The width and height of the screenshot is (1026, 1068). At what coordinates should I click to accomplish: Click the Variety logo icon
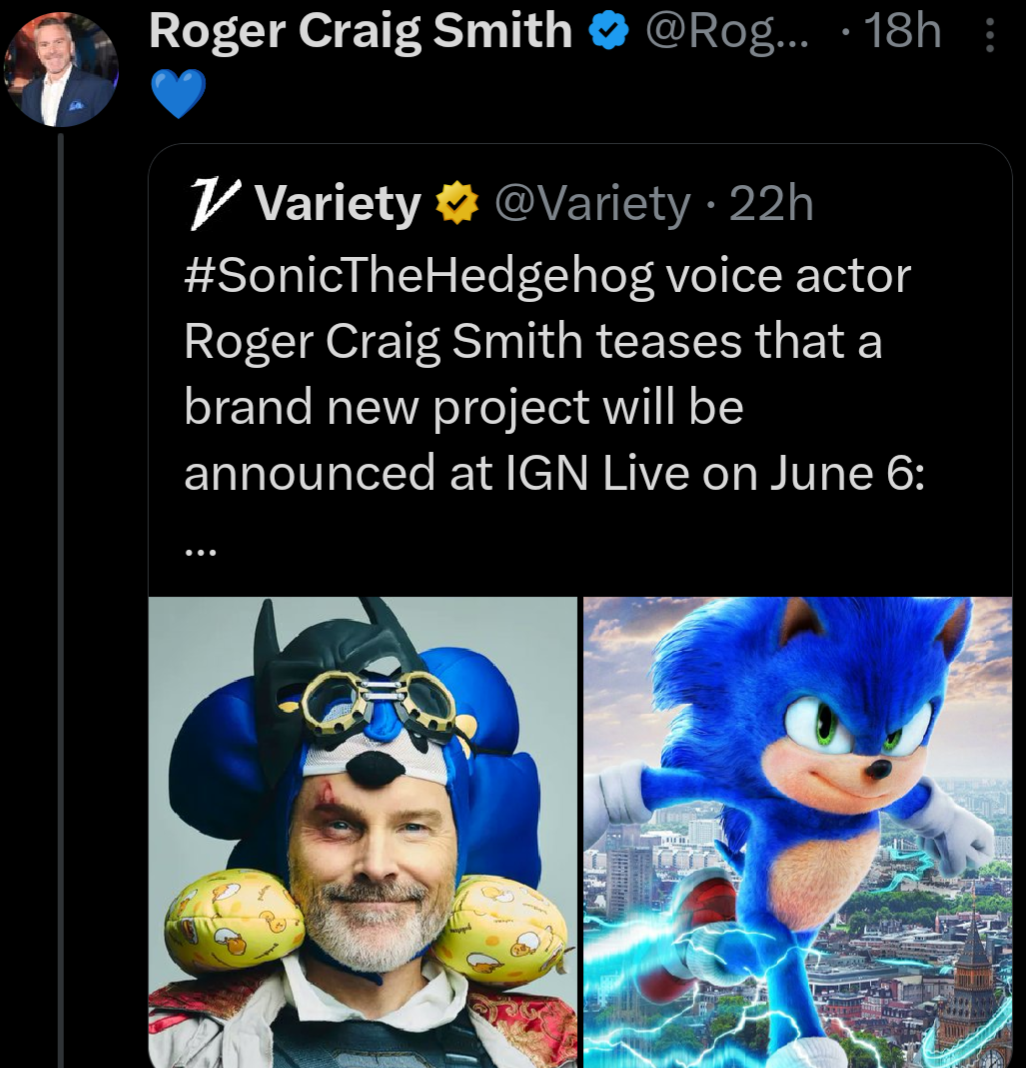click(x=209, y=203)
